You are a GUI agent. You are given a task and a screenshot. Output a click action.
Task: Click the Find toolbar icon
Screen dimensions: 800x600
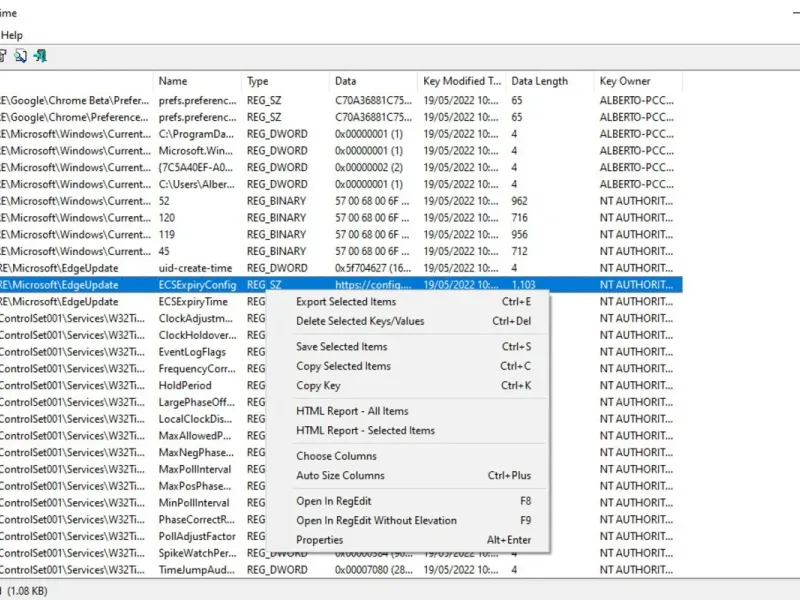(x=20, y=56)
